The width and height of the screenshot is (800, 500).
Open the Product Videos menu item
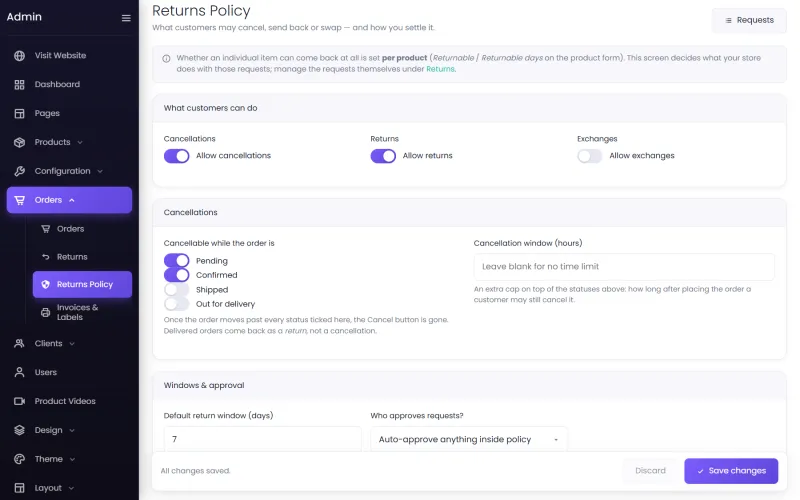(69, 401)
